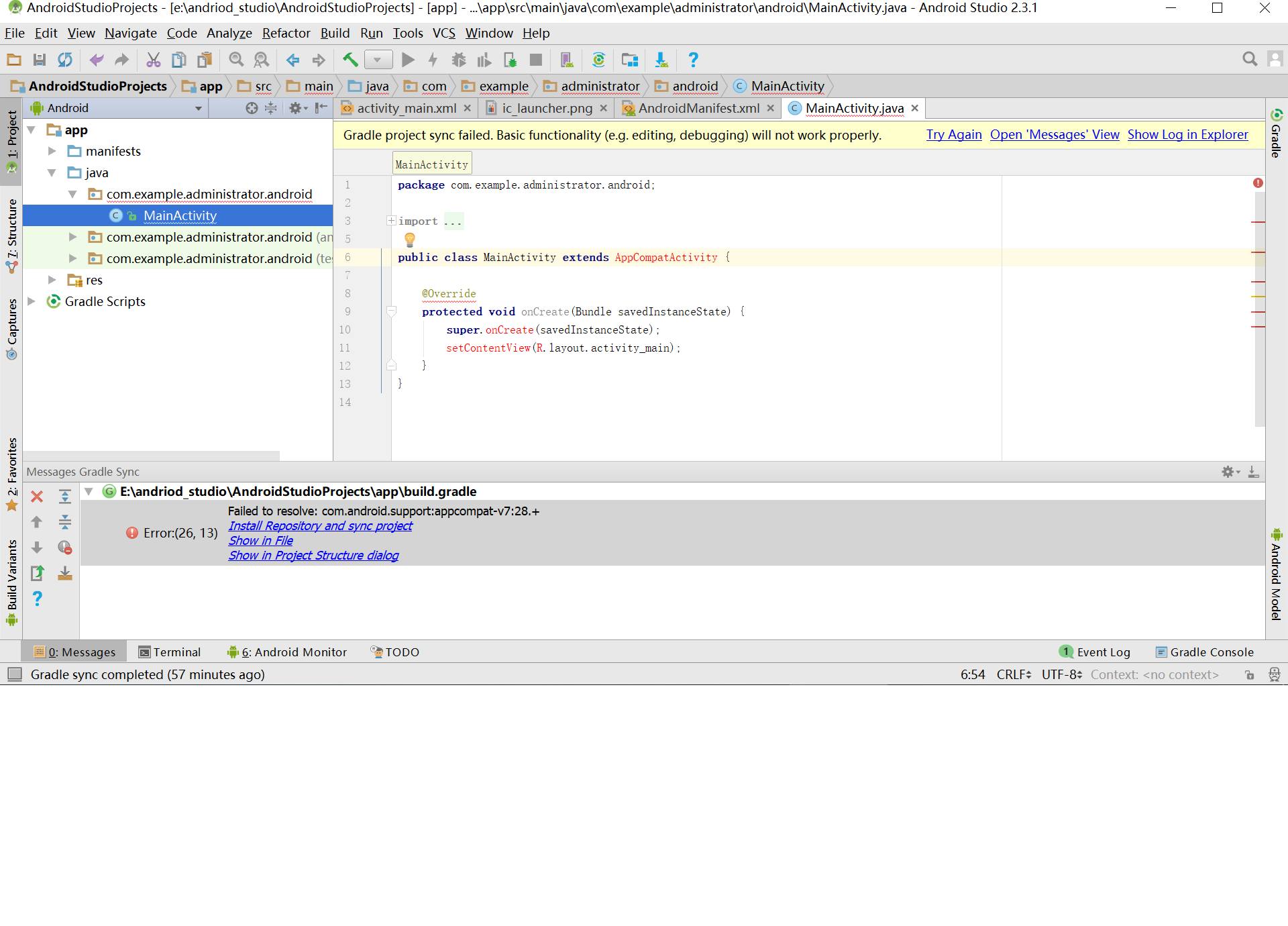Click the red X close messages icon
1288x926 pixels.
pyautogui.click(x=37, y=497)
